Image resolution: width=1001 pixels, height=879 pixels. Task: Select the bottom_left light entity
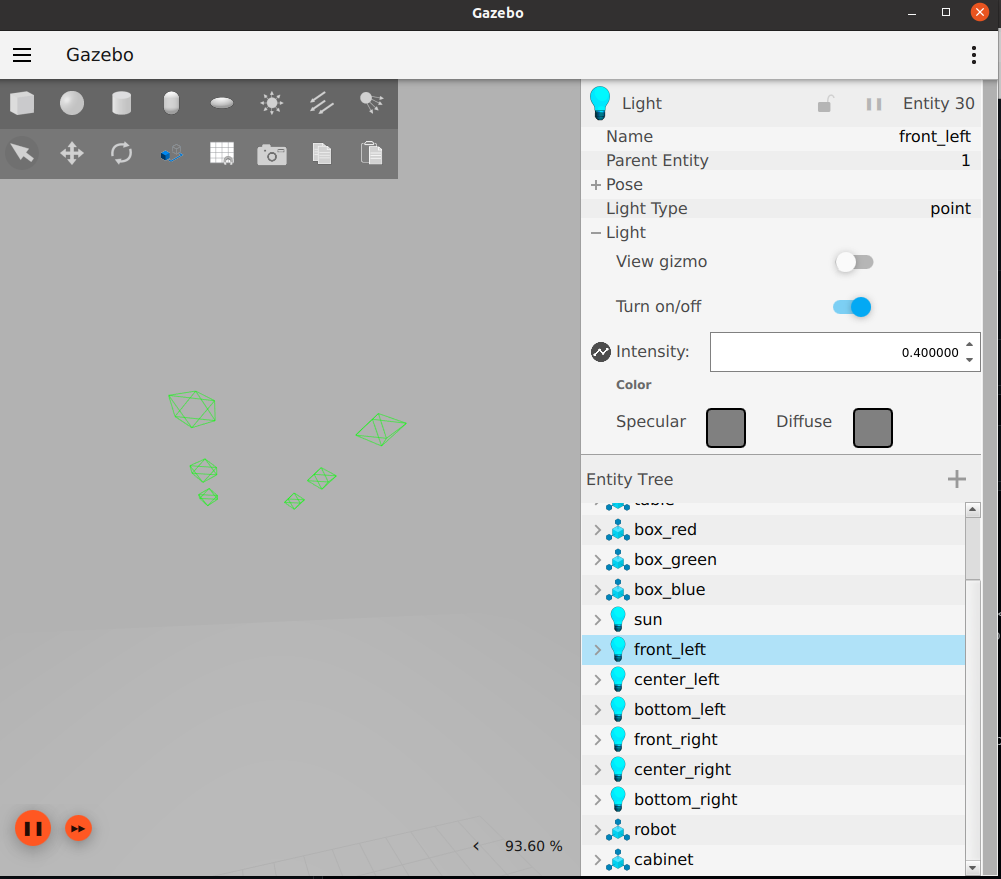click(x=773, y=710)
